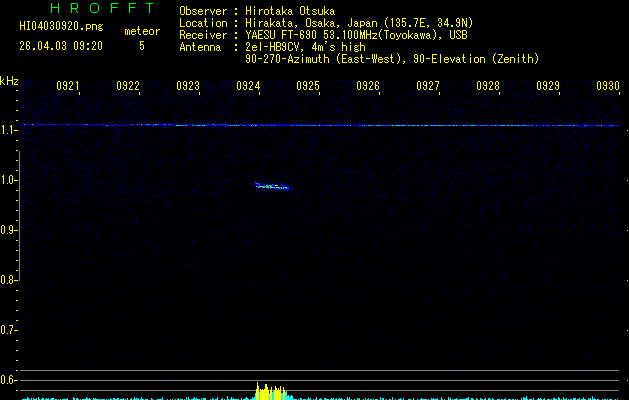629x400 pixels.
Task: Click the 0.7 frequency axis label
Action: pyautogui.click(x=8, y=330)
